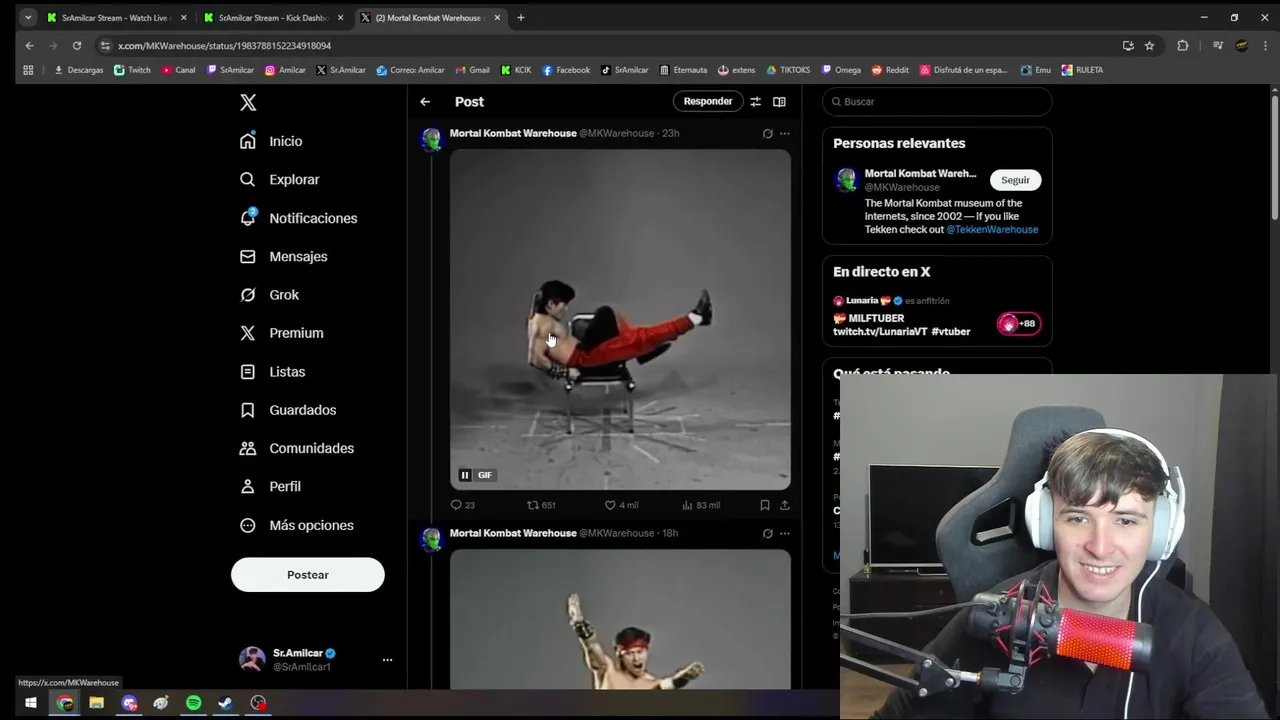Open the X logo home link
Viewport: 1280px width, 720px height.
(248, 102)
